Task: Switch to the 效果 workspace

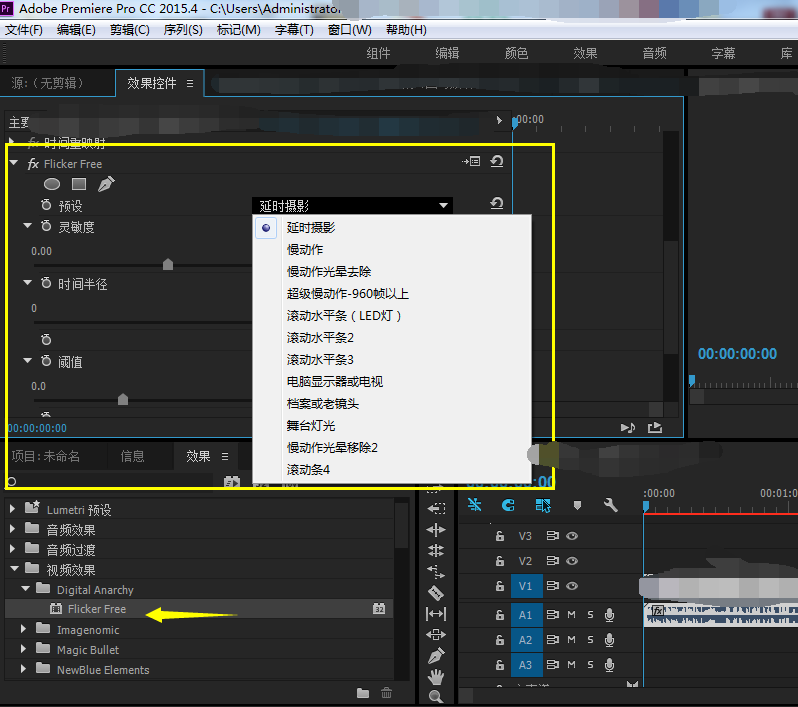Action: 585,53
